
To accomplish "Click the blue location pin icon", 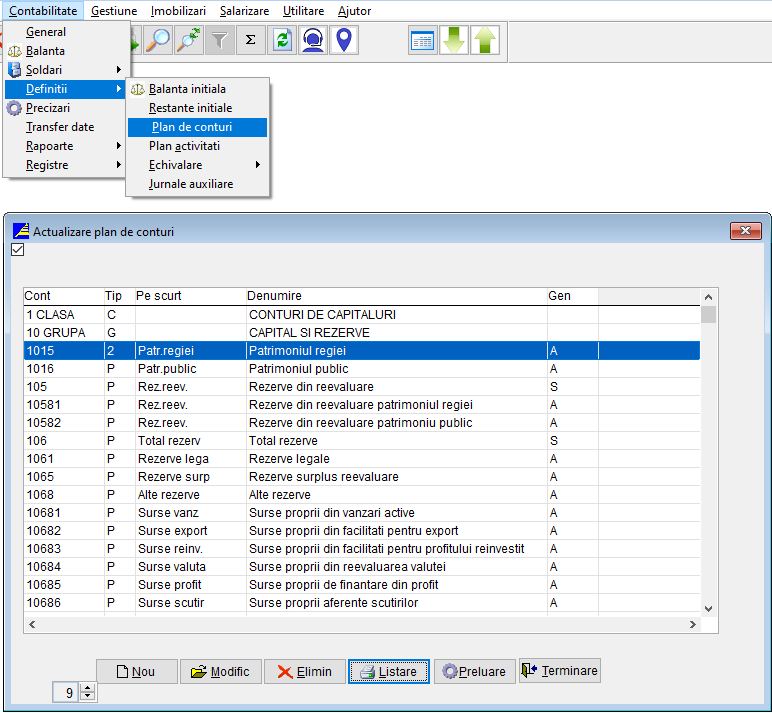I will (344, 40).
